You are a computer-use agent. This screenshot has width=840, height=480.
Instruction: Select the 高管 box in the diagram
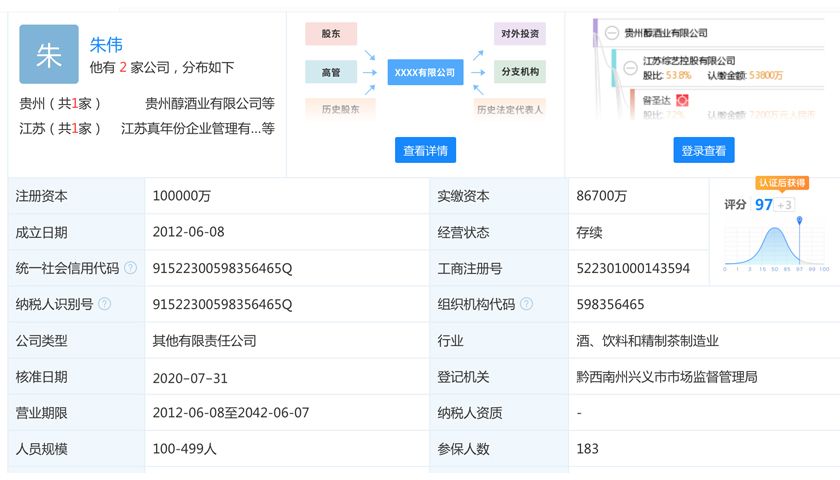pyautogui.click(x=331, y=72)
